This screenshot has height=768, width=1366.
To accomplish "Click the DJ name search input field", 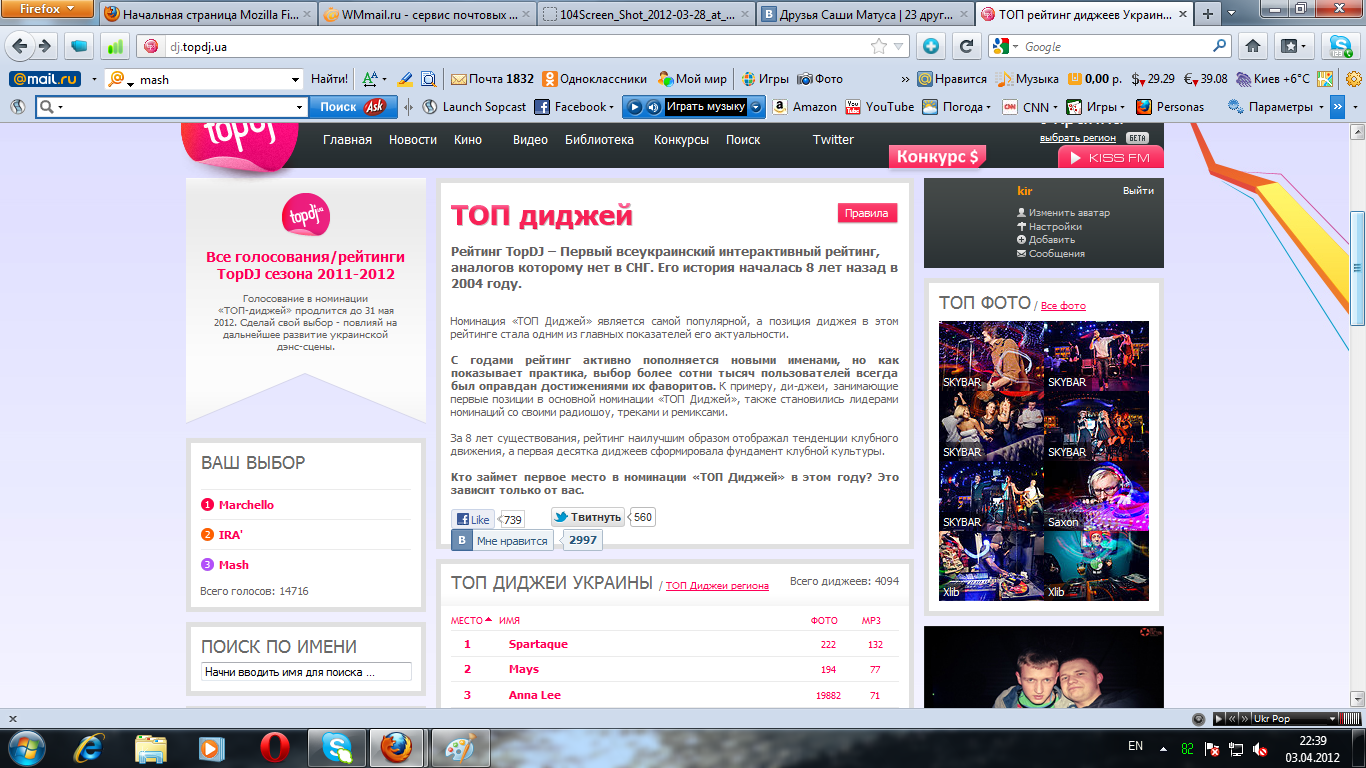I will coord(306,672).
